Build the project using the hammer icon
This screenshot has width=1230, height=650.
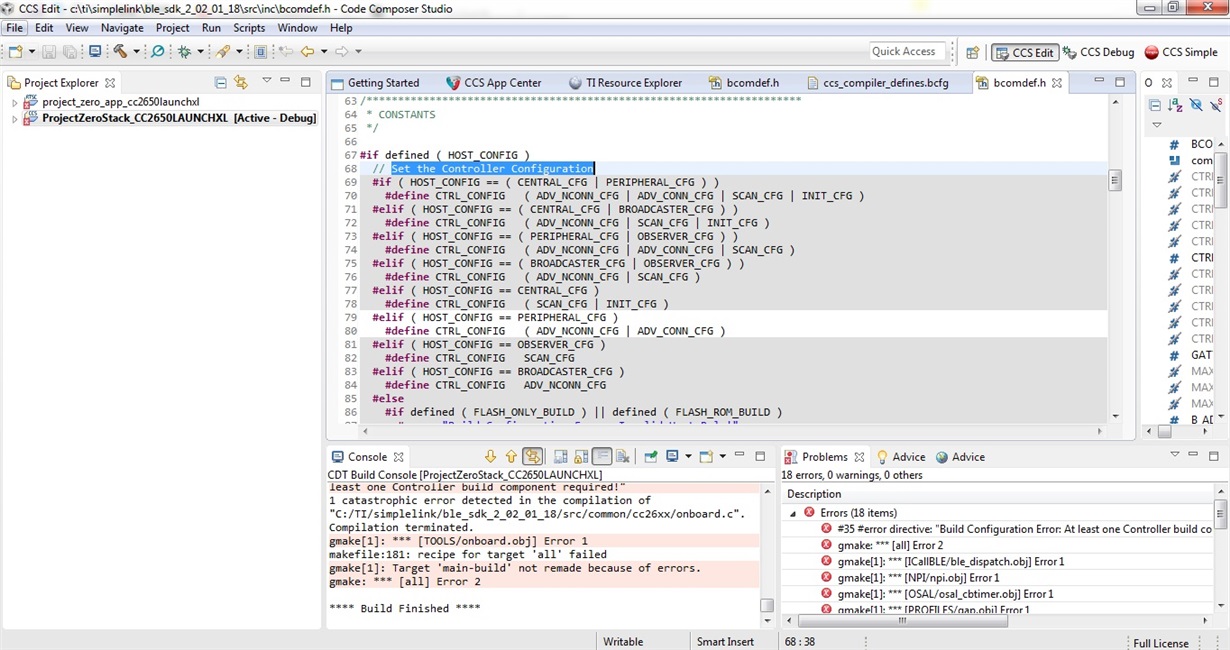click(120, 49)
